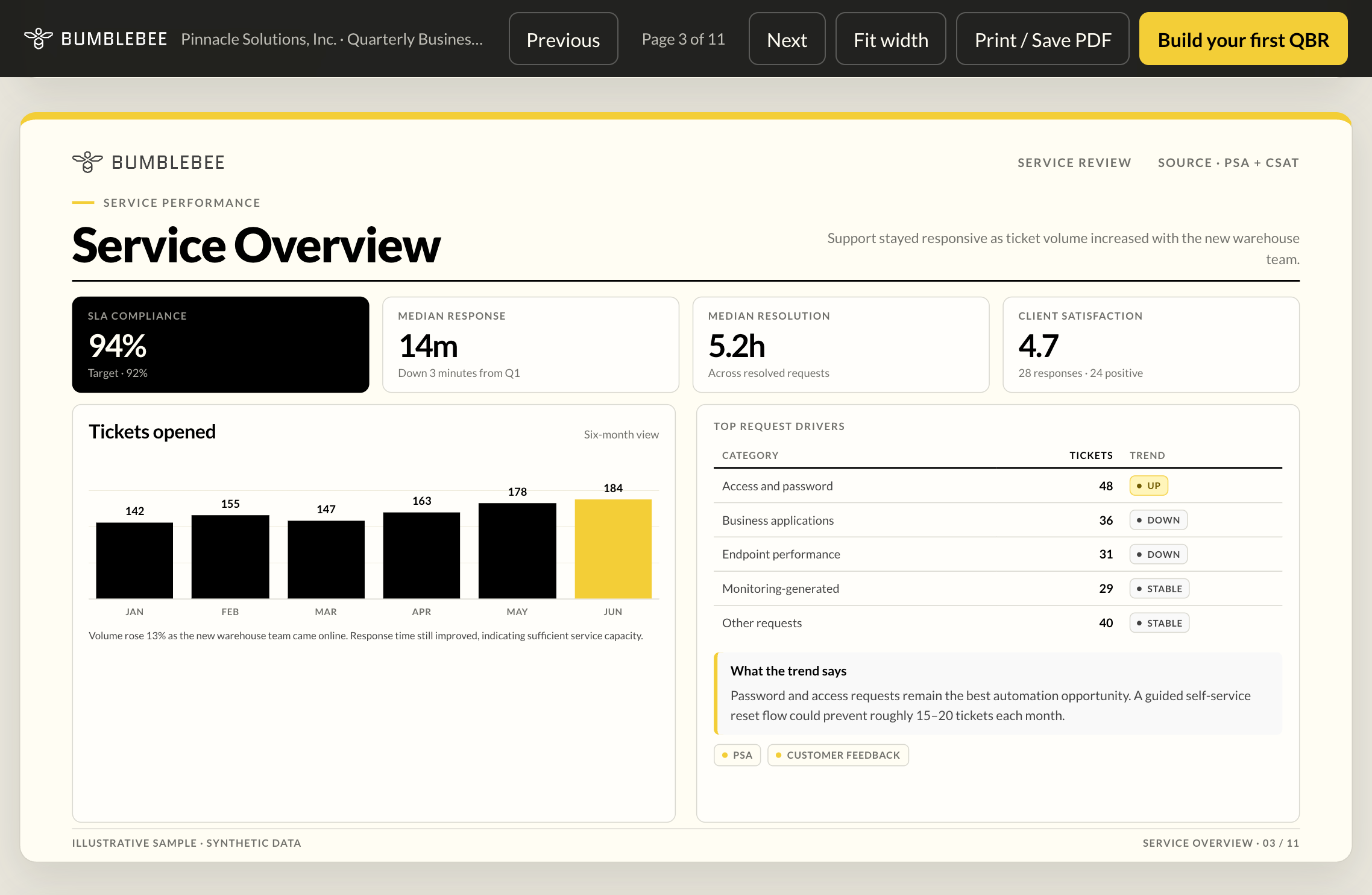Select Fit width view

(x=890, y=39)
